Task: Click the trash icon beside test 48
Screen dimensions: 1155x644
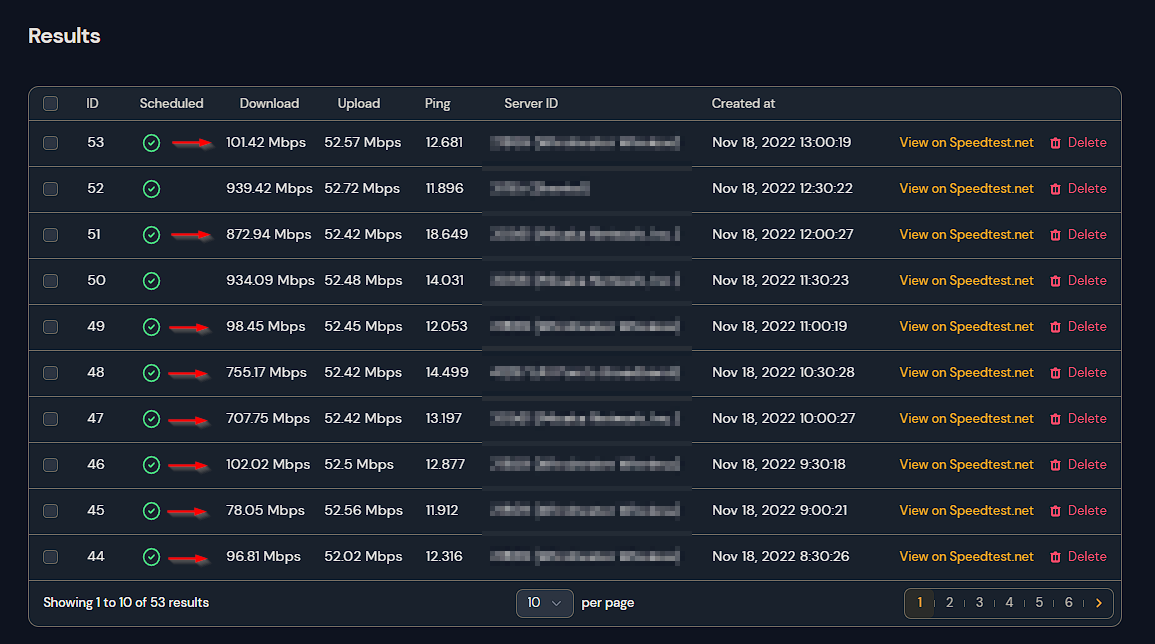Action: click(x=1055, y=372)
